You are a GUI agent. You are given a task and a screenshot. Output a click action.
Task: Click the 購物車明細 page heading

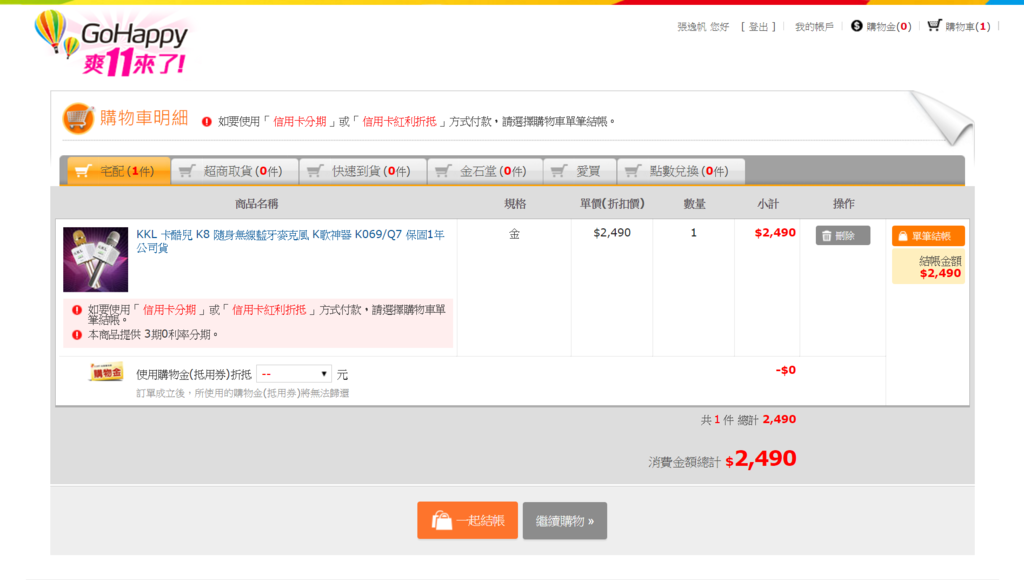point(144,118)
